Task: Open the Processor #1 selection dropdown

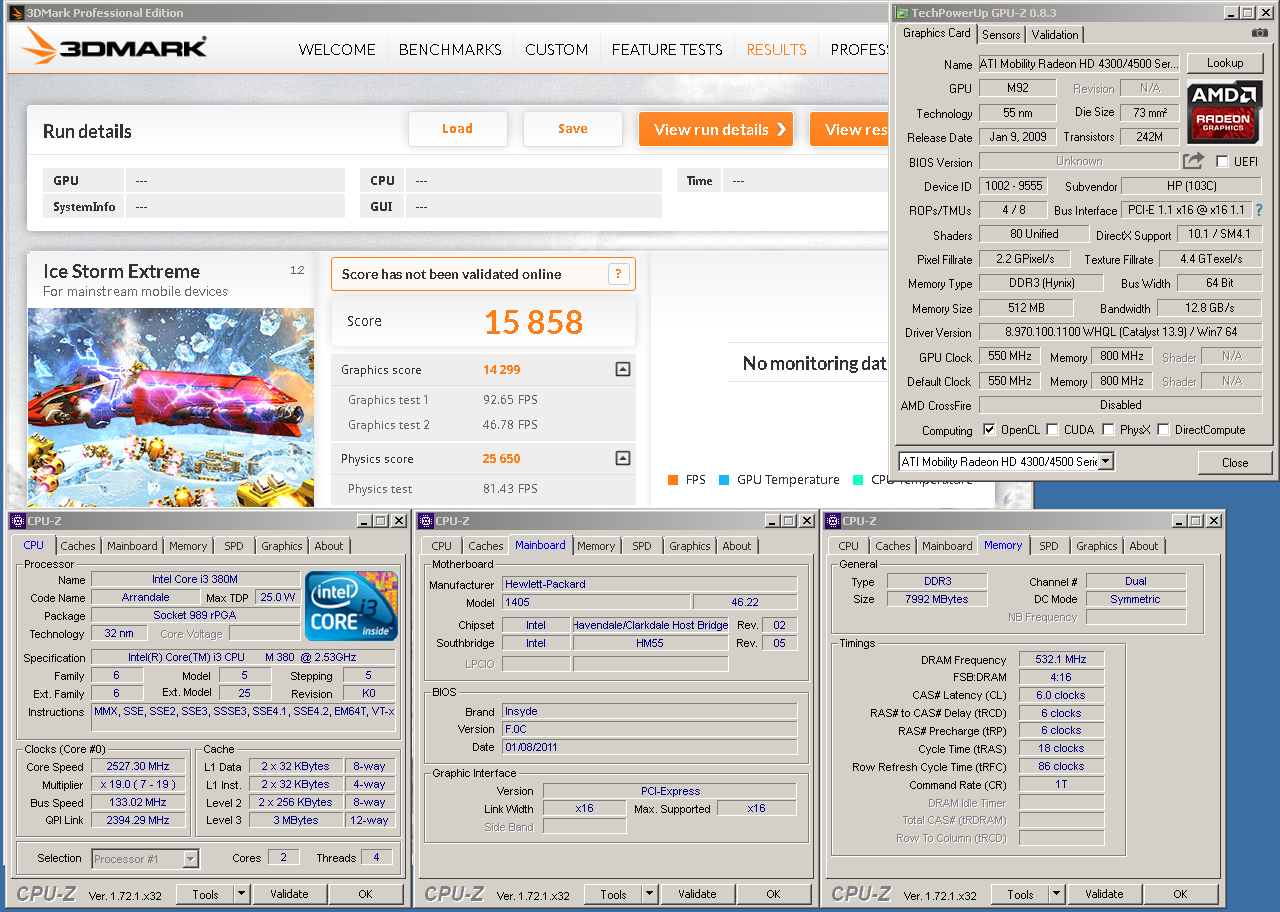Action: (190, 858)
